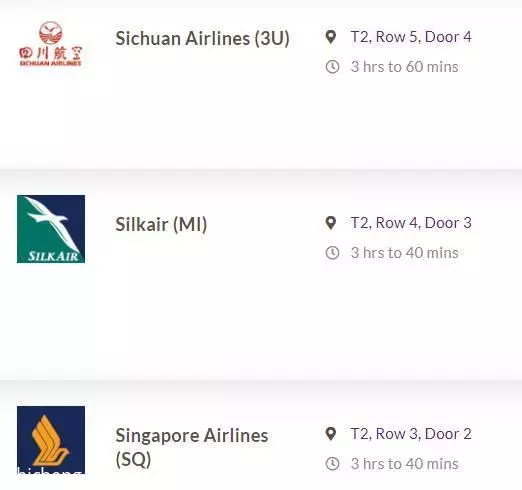Click the 3 hrs to 60 mins check-in time

[405, 67]
